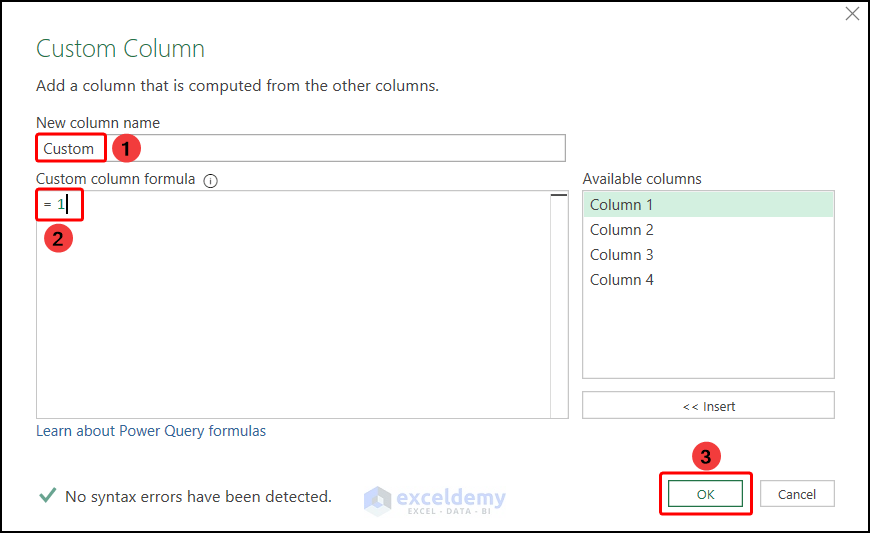
Task: Place cursor in the custom column formula box
Action: (x=290, y=310)
